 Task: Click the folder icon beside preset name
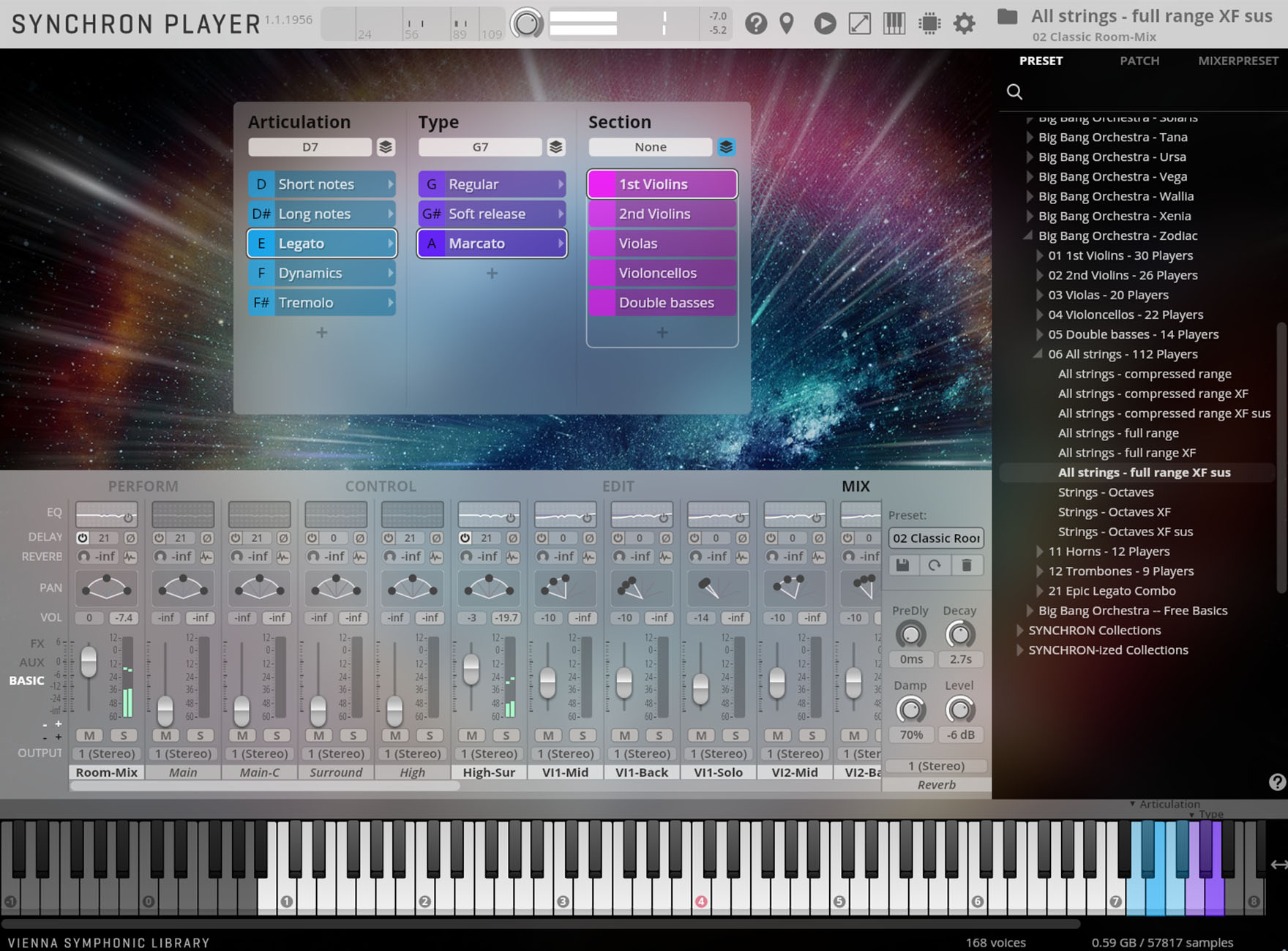click(x=1008, y=16)
